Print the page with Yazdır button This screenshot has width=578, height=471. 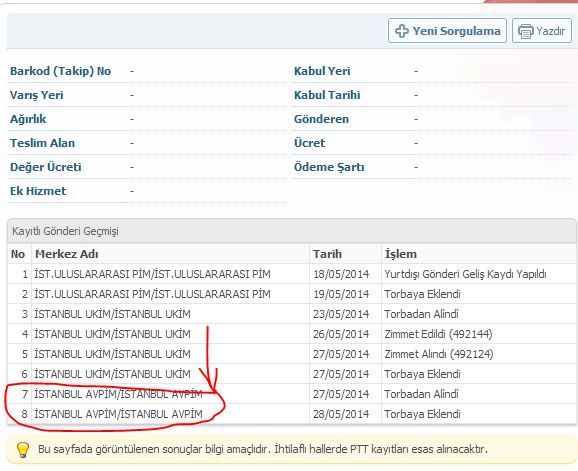[542, 31]
